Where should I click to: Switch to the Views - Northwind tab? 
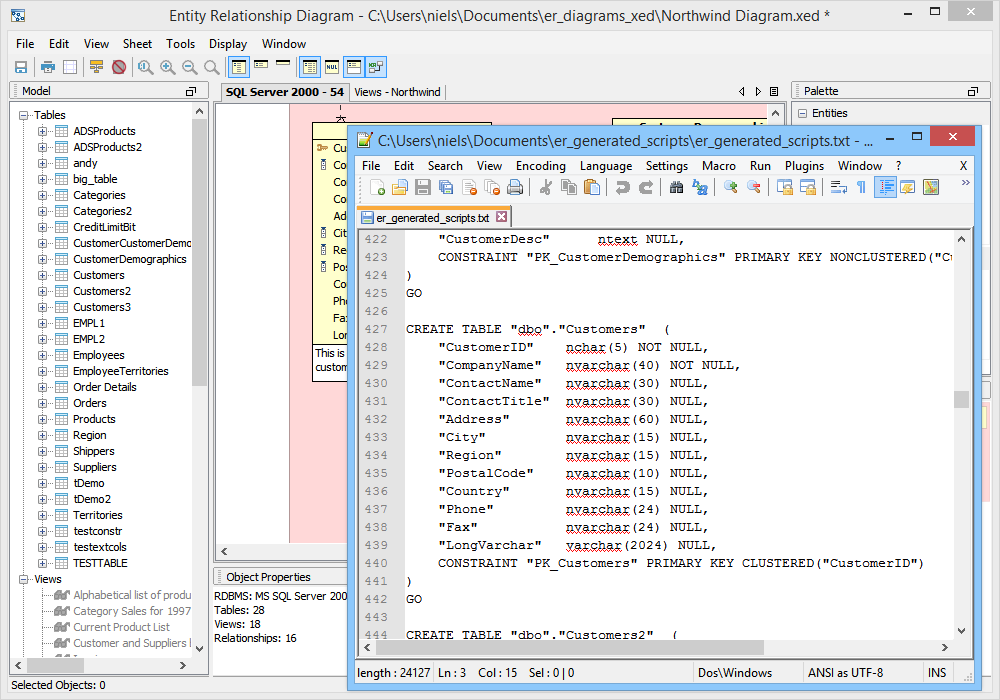(x=397, y=92)
